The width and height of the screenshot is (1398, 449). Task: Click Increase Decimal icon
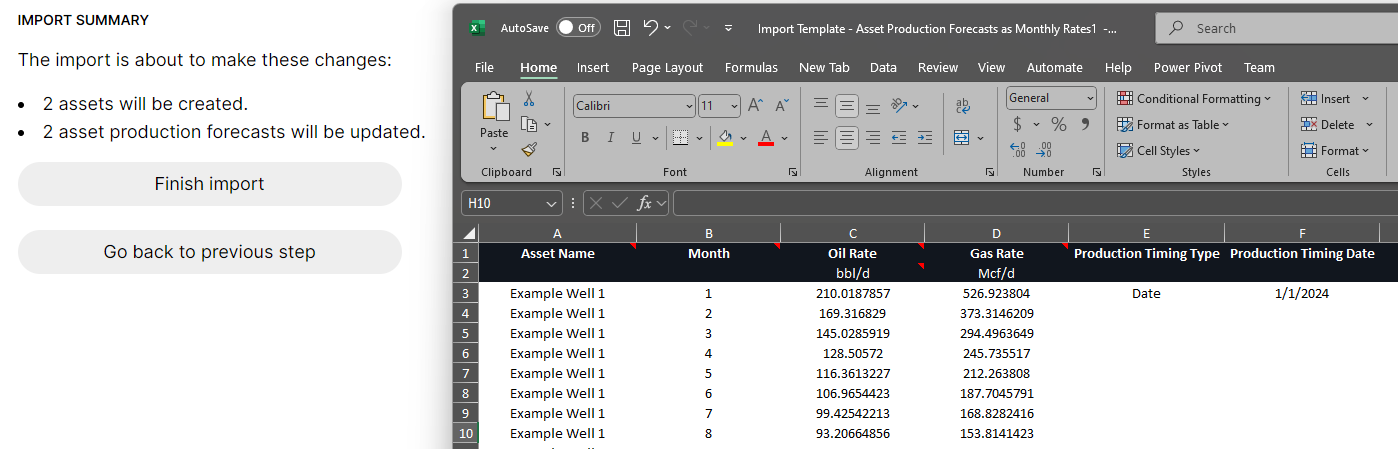tap(1018, 150)
